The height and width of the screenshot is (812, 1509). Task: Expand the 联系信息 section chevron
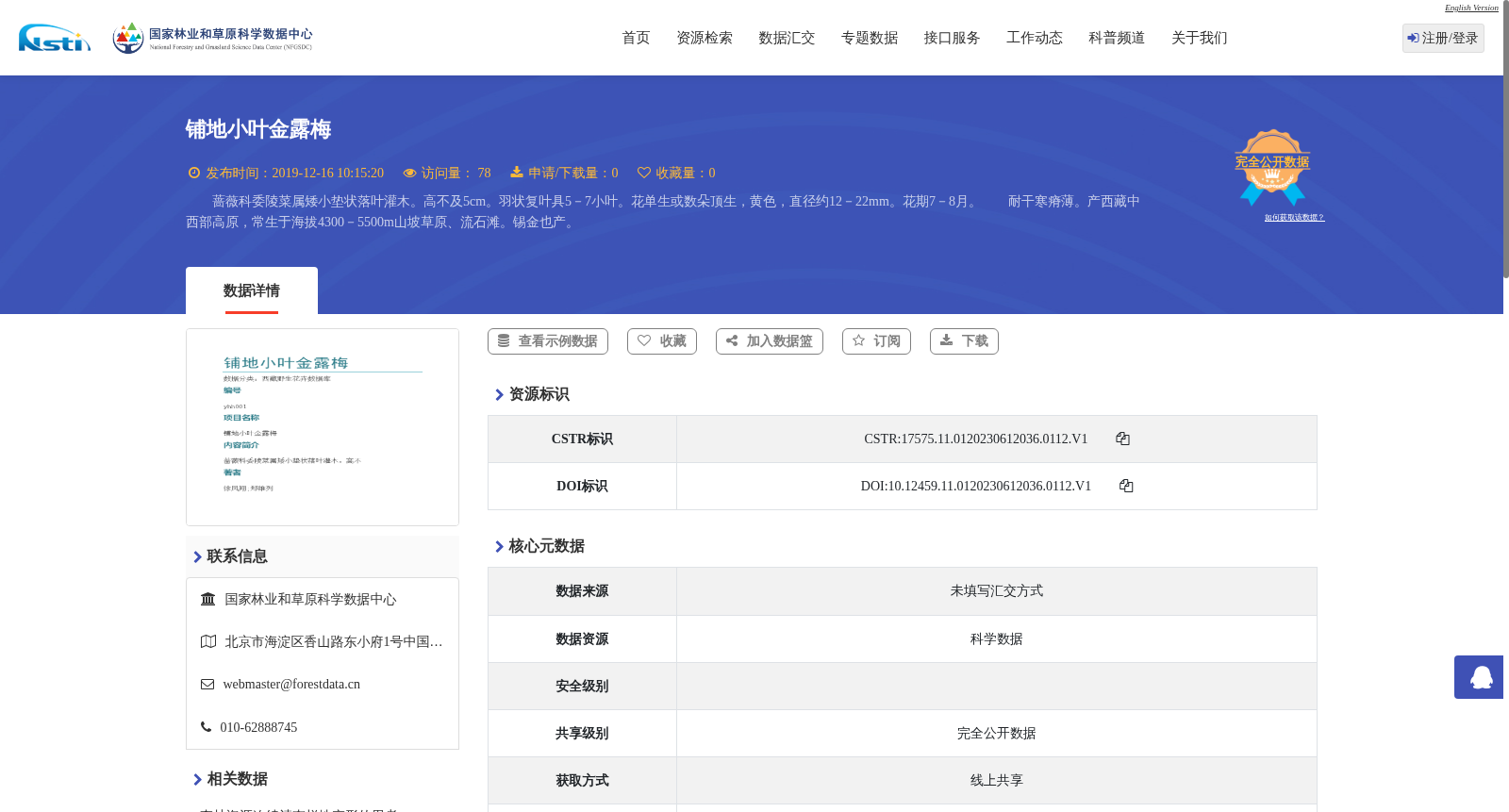point(197,556)
